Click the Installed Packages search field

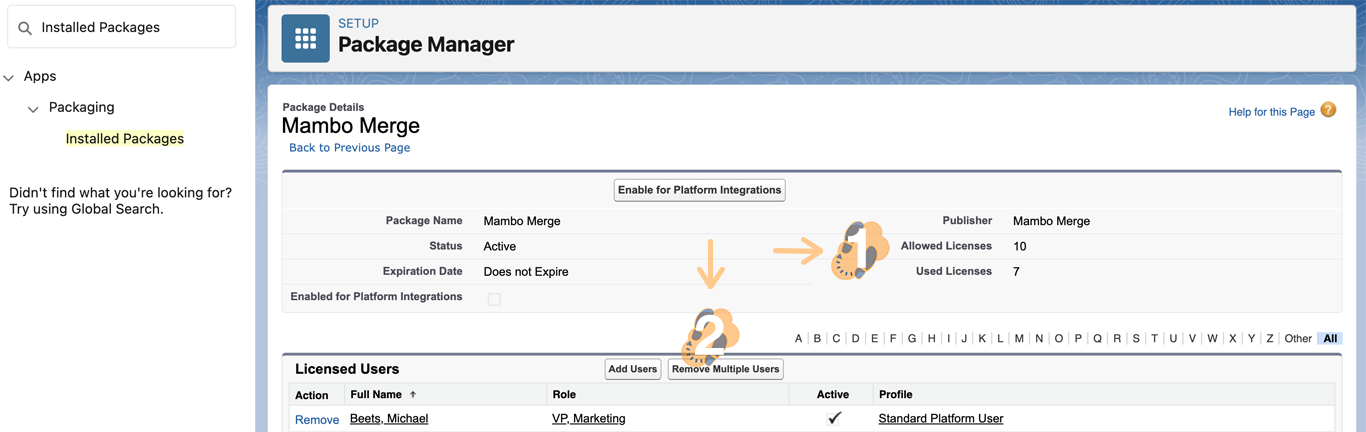click(130, 28)
